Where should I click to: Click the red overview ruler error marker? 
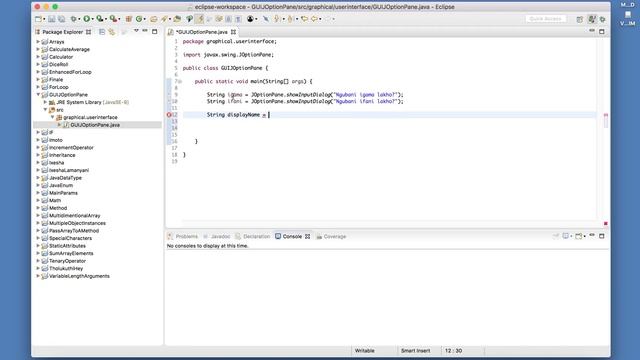pos(606,115)
